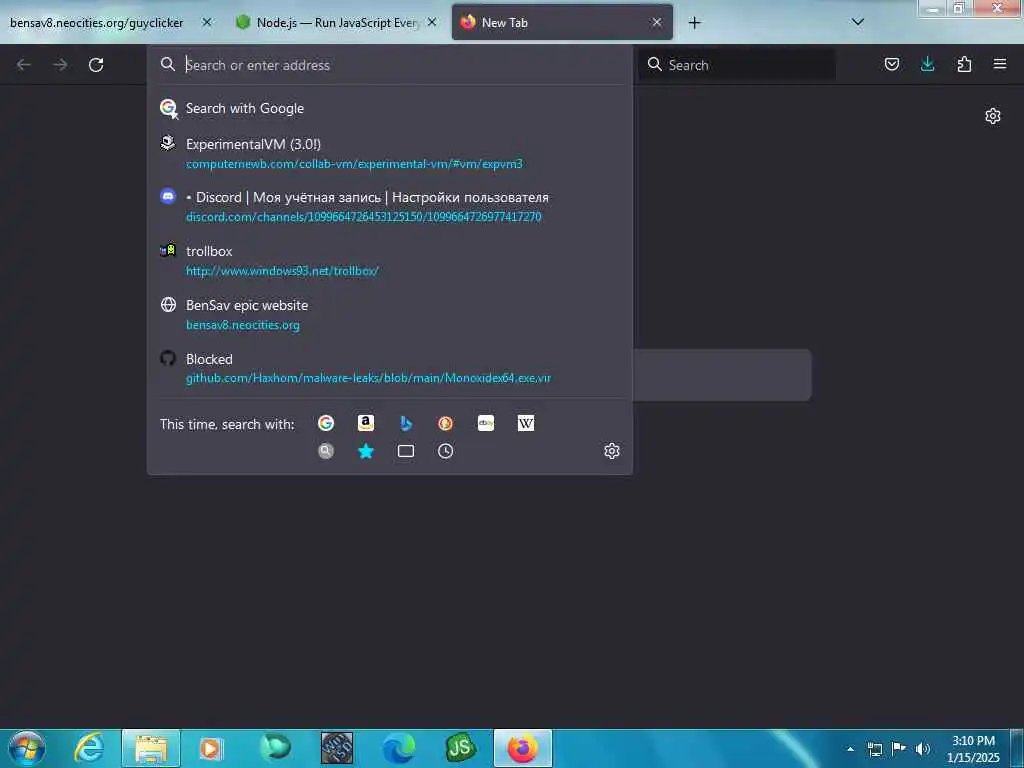Open the Extensions puzzle icon
Screen dimensions: 1024x768
click(x=964, y=64)
